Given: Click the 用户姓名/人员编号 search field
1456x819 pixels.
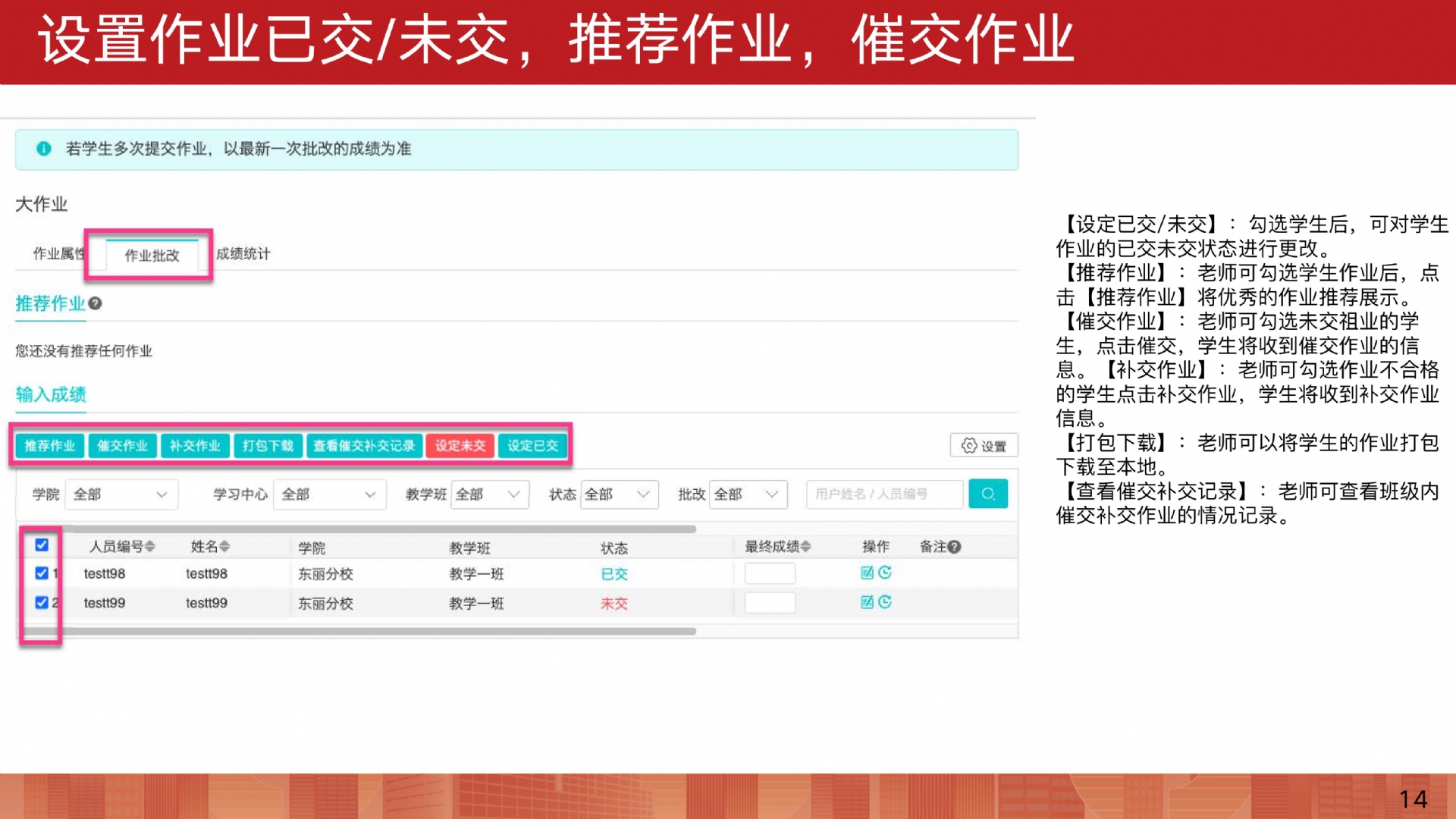Looking at the screenshot, I should 883,494.
